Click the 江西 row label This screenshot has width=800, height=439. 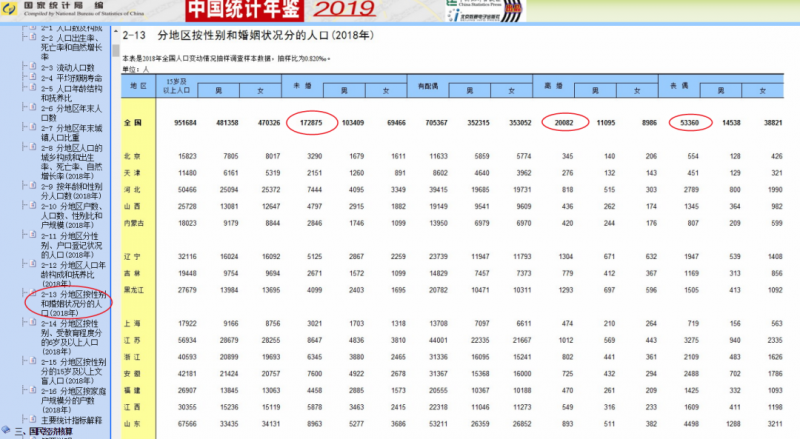(x=132, y=407)
